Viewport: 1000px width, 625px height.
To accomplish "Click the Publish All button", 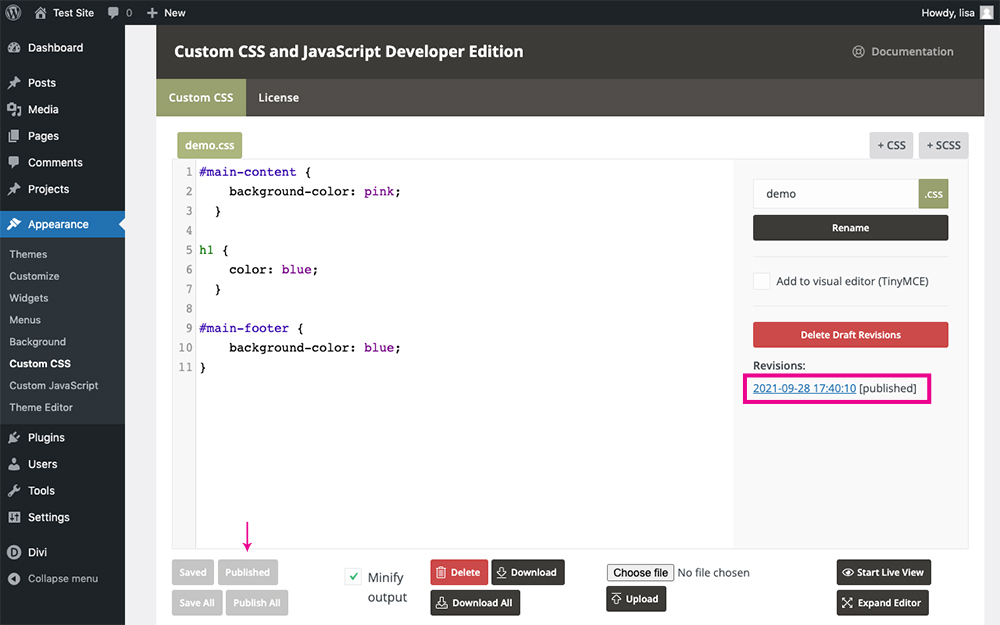I will [x=257, y=603].
